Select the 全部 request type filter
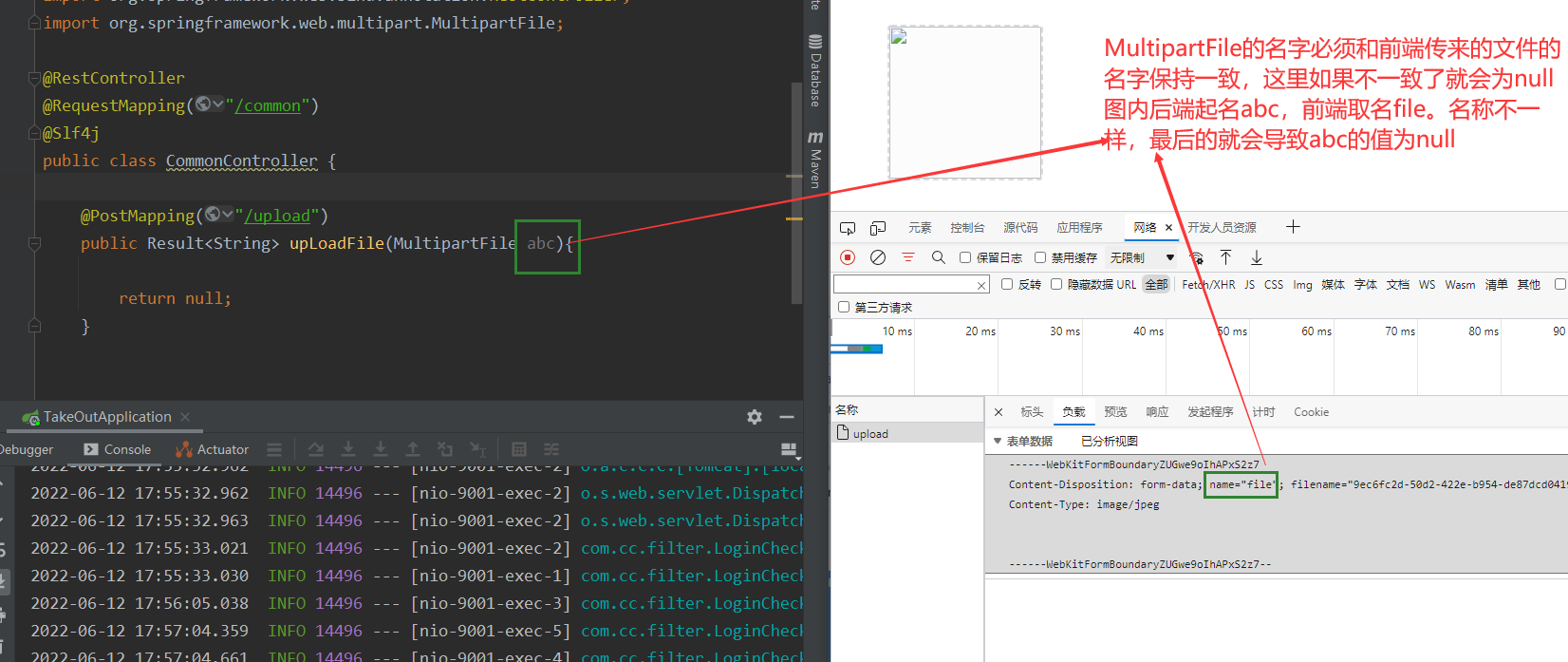 coord(1156,284)
